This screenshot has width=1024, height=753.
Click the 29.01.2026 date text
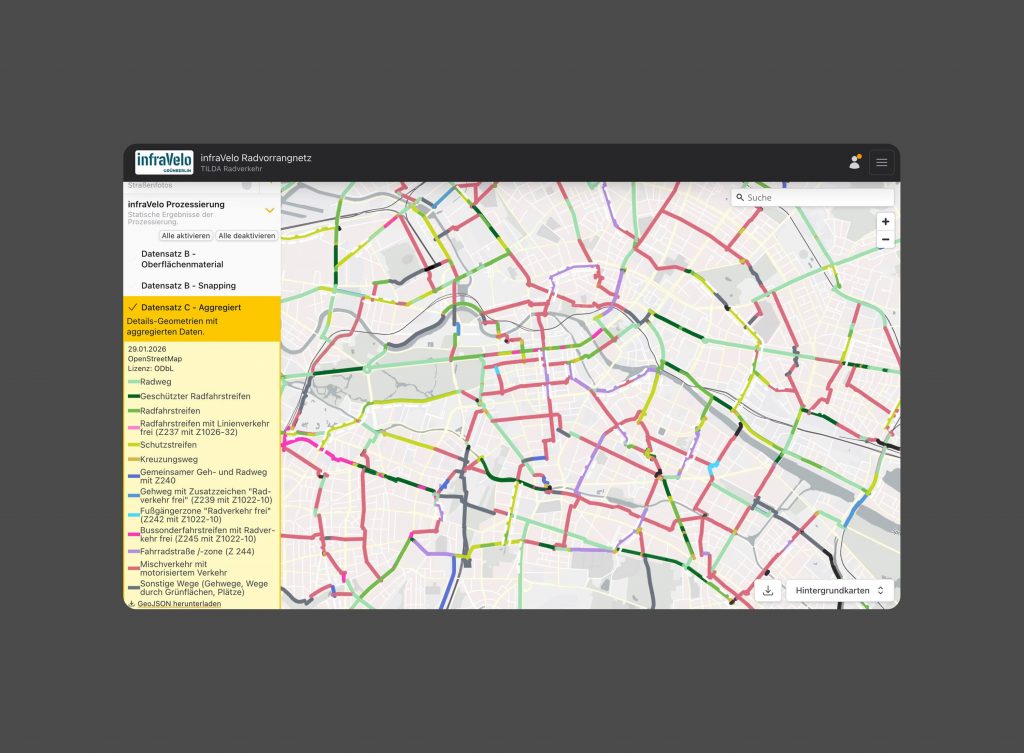tap(147, 349)
